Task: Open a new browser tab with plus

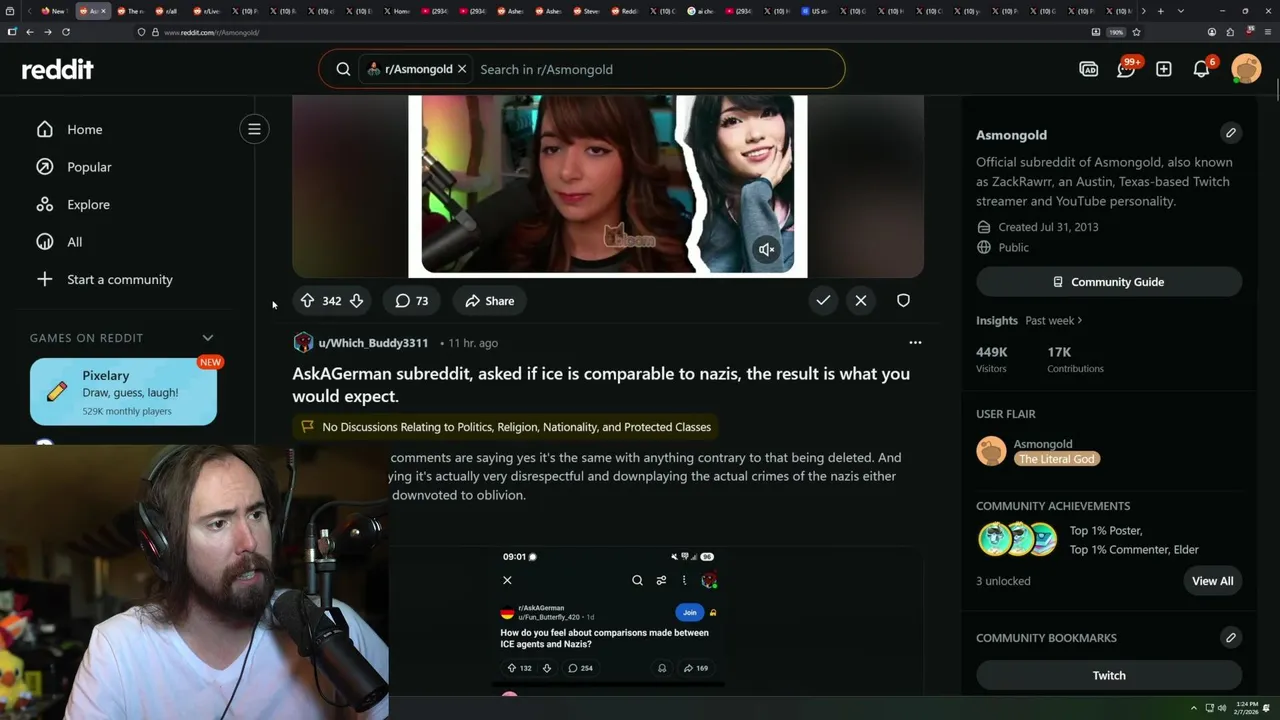Action: [1160, 11]
